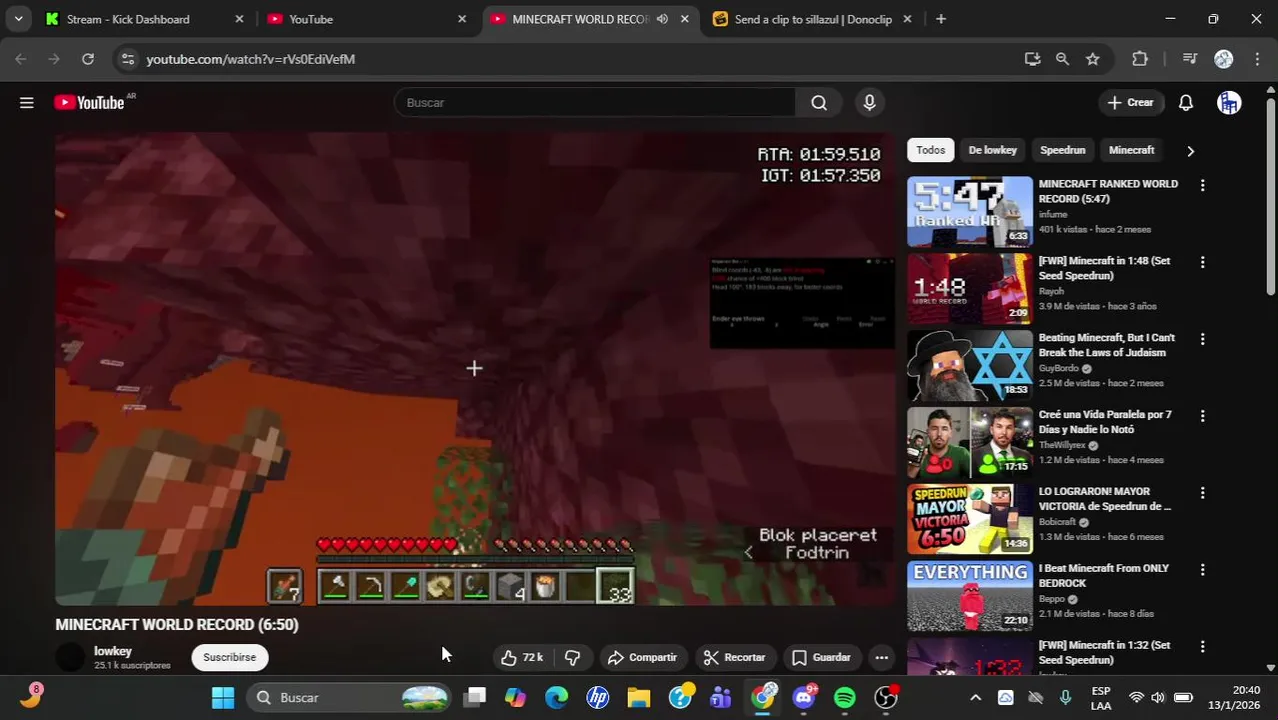
Task: Open Chrome extensions puzzle icon
Action: [x=1140, y=59]
